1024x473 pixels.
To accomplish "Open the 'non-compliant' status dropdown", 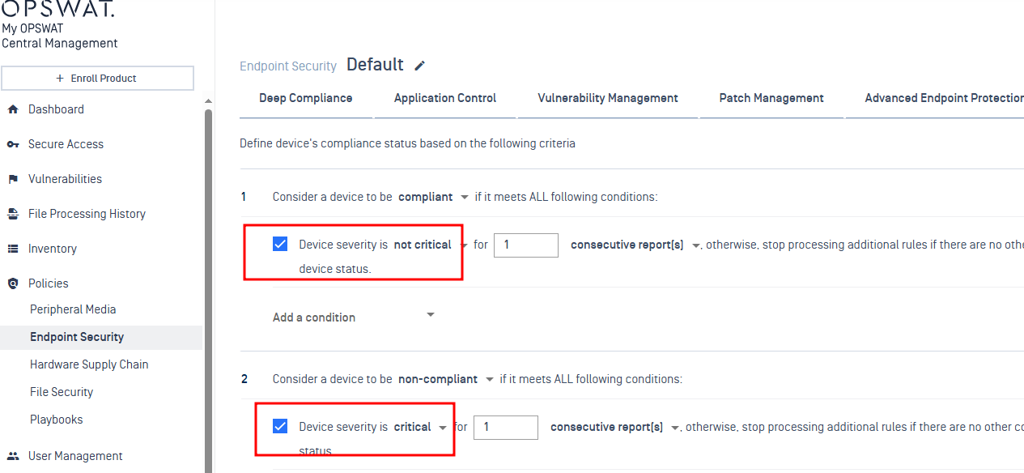I will [x=446, y=379].
